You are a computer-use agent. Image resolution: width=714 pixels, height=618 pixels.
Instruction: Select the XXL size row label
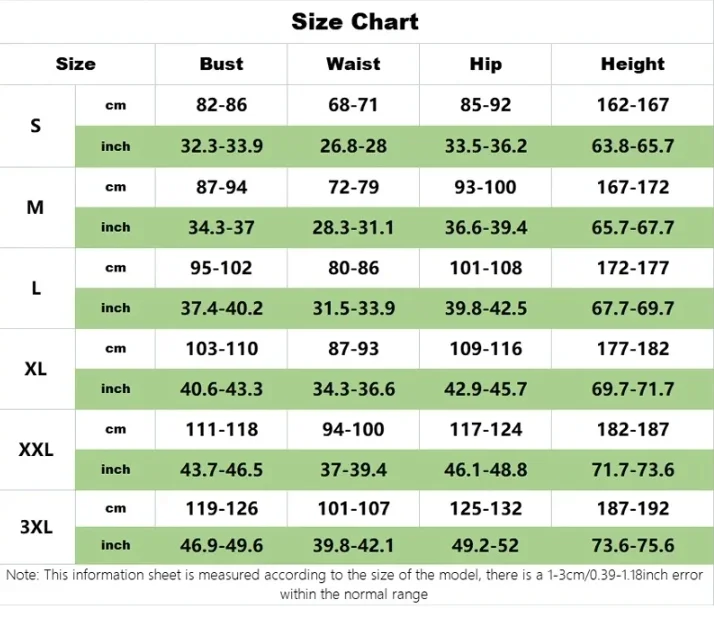click(x=36, y=449)
